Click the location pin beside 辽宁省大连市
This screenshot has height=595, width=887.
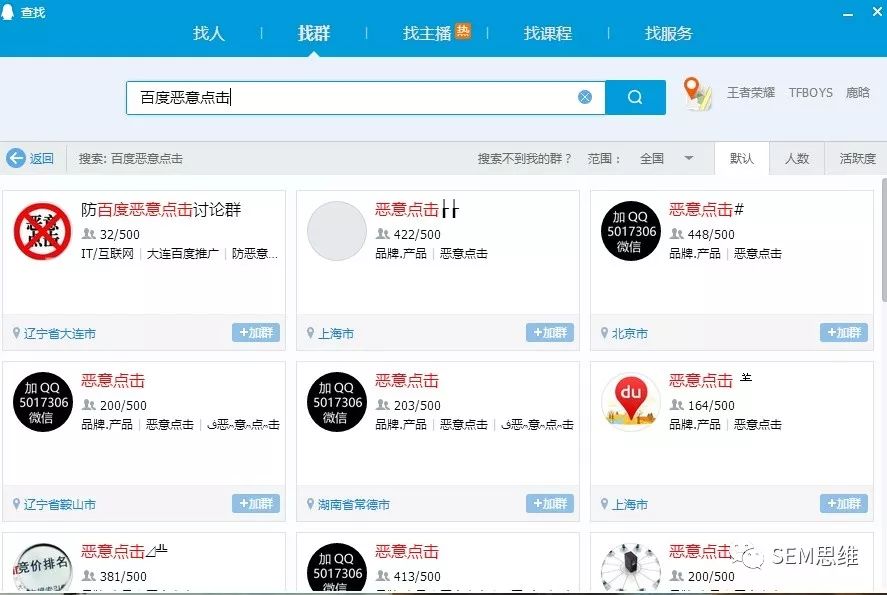tap(16, 333)
